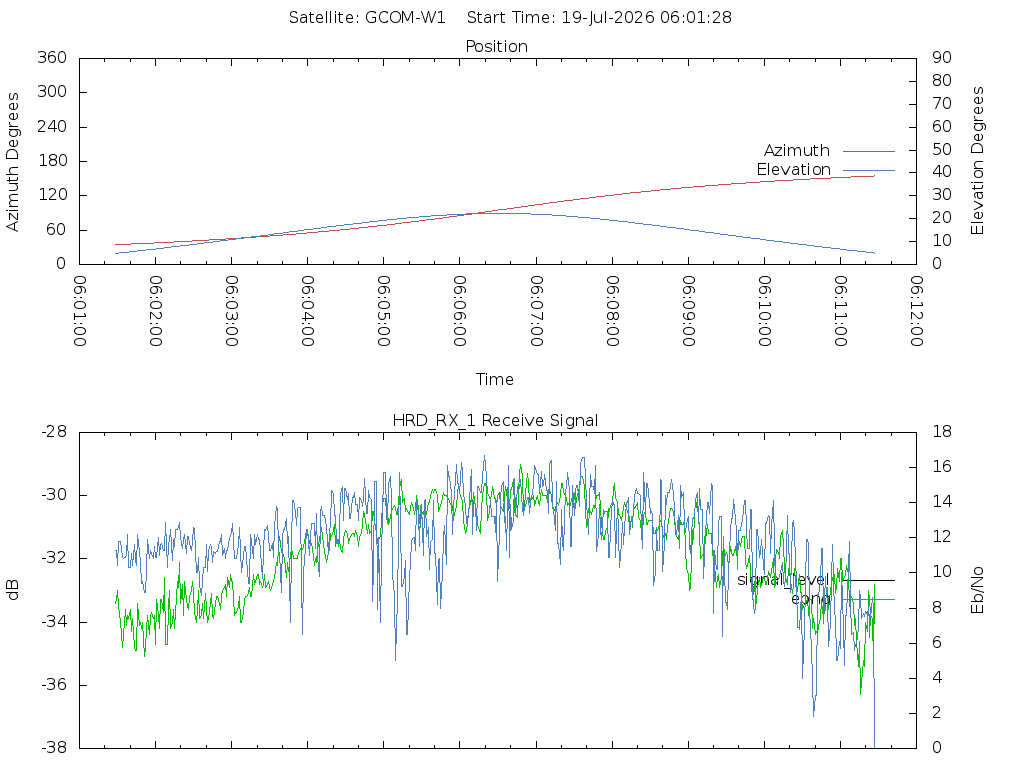Click the 'HRD_RX_1 Receive Signal' chart title

pyautogui.click(x=495, y=421)
